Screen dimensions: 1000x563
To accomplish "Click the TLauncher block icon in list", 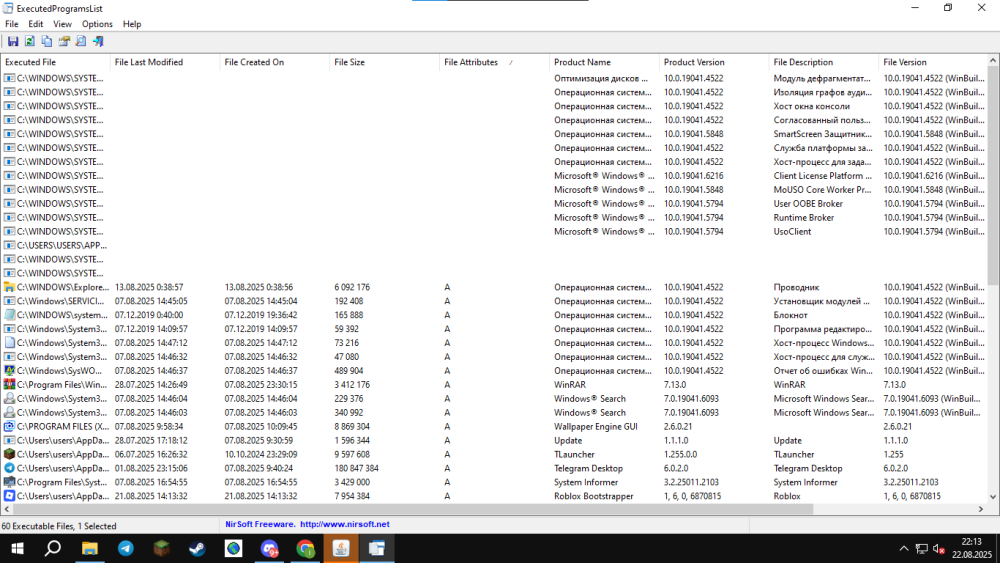I will pyautogui.click(x=9, y=454).
